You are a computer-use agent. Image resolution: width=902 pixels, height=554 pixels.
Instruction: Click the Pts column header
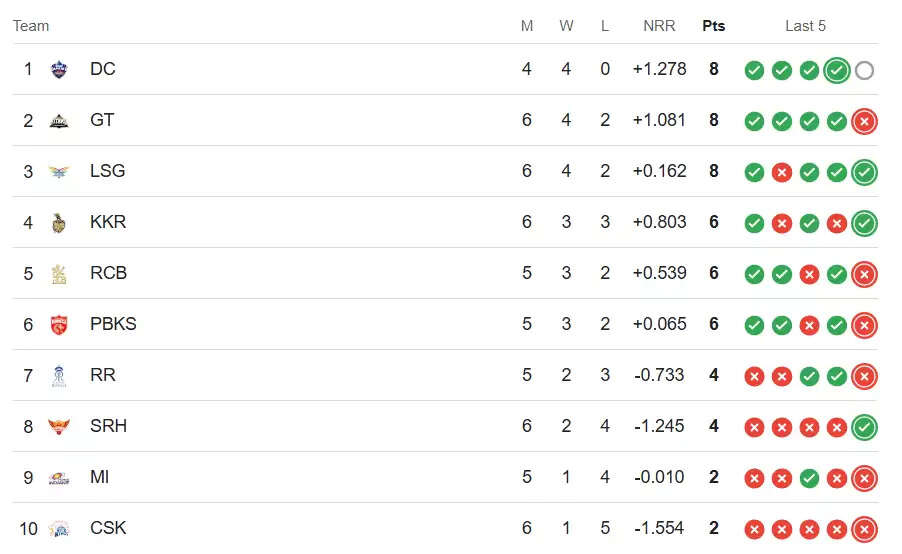713,26
